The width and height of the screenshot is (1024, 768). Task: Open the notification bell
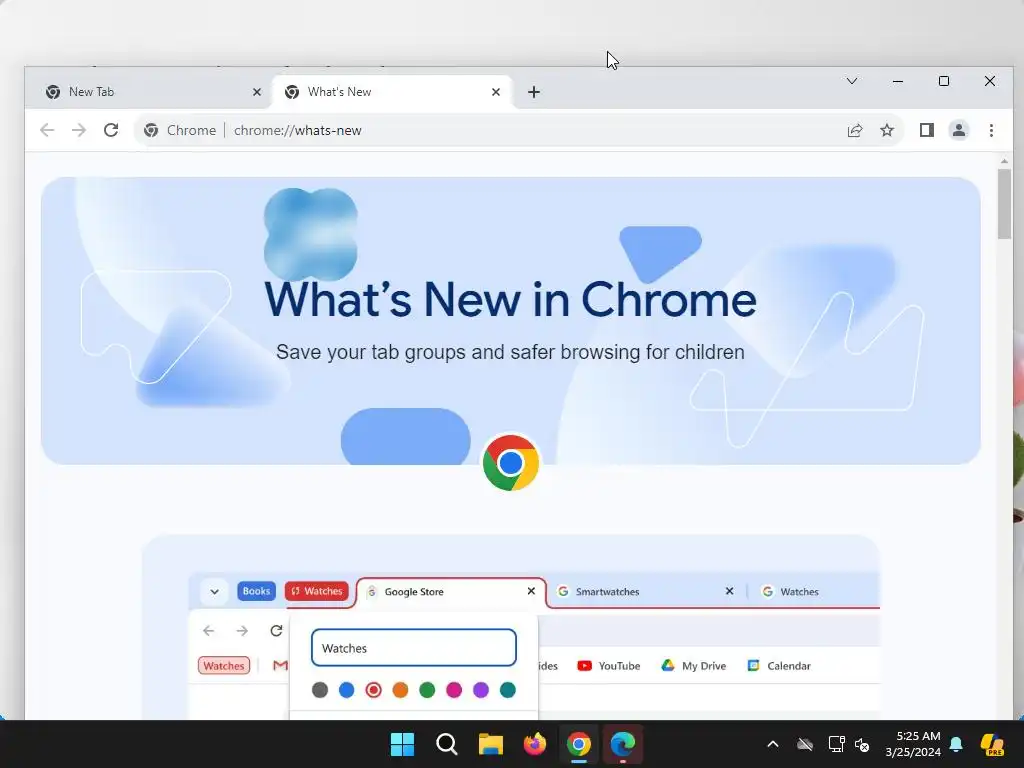956,744
